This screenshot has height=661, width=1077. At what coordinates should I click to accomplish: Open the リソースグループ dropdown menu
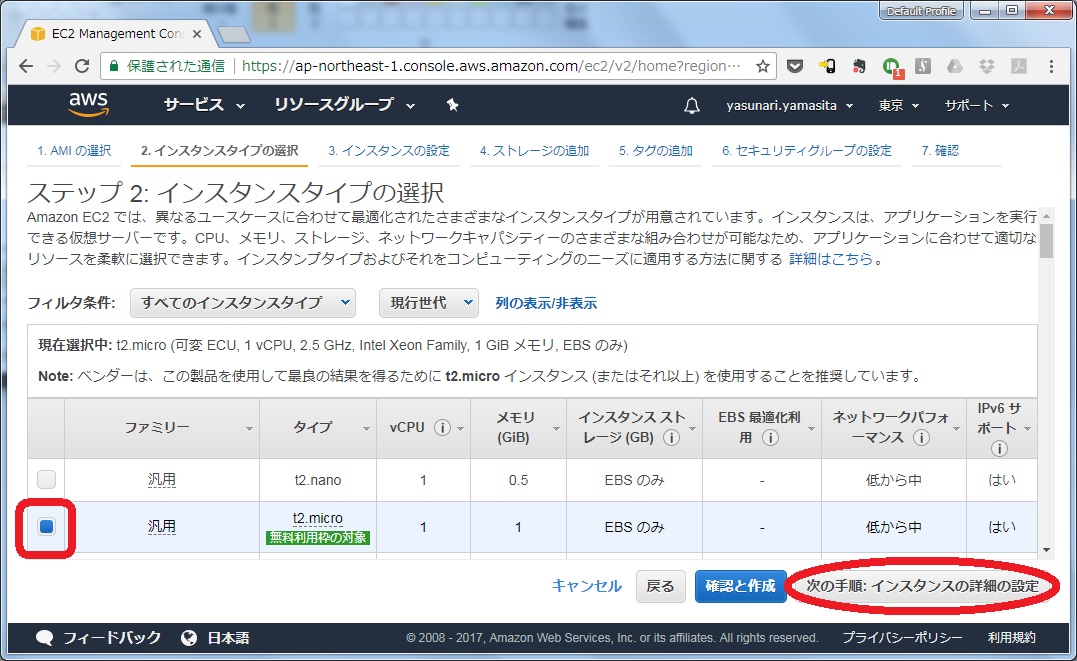[345, 105]
